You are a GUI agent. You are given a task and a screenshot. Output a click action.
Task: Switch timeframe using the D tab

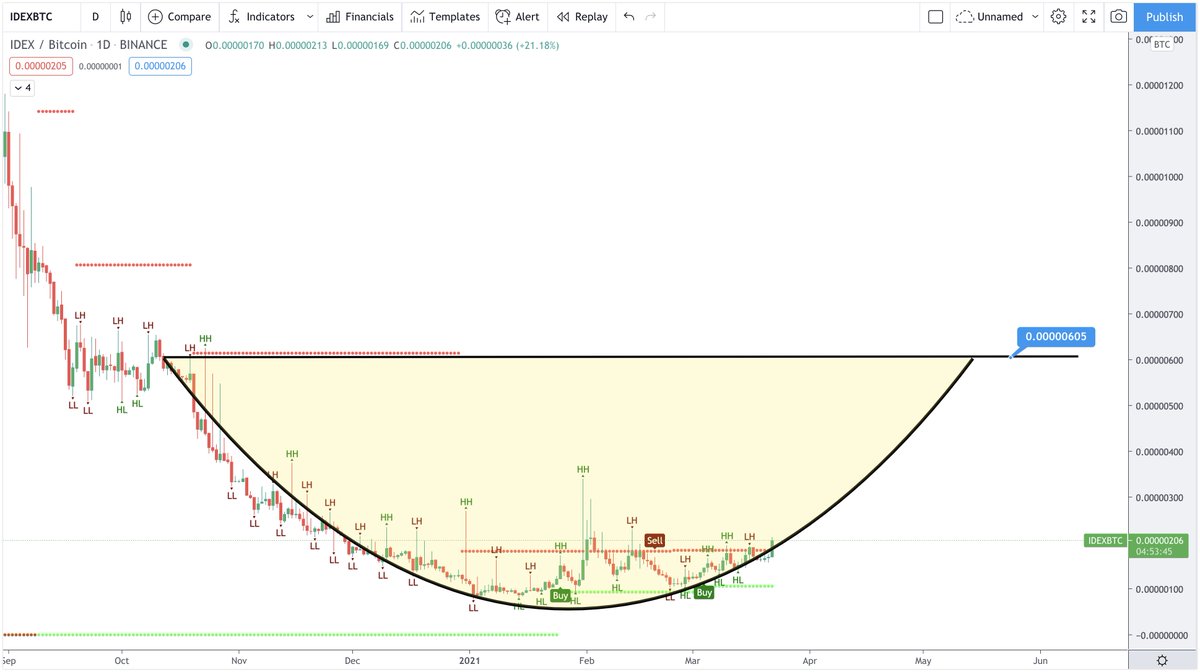click(95, 16)
